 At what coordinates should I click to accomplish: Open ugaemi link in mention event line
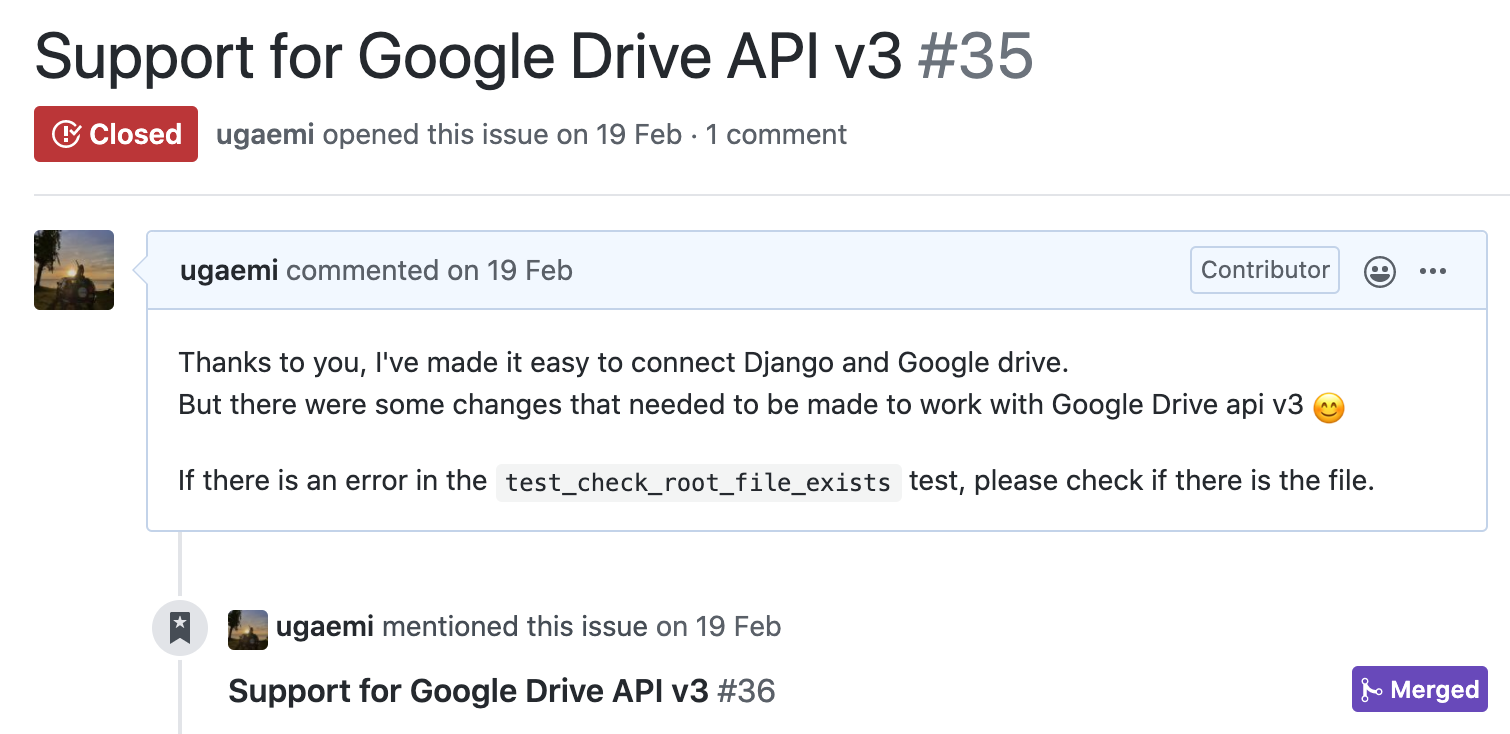click(325, 627)
